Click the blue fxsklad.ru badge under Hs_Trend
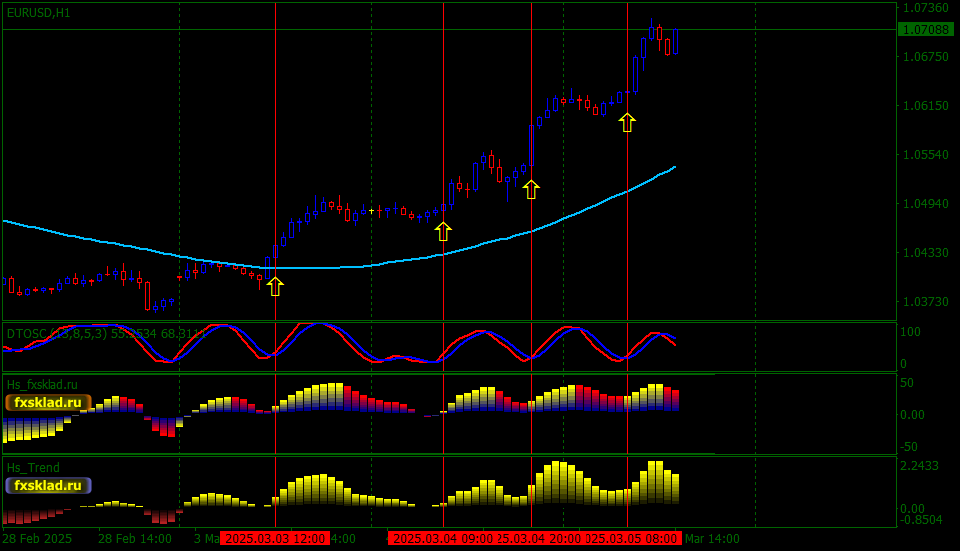This screenshot has height=551, width=960. click(48, 485)
